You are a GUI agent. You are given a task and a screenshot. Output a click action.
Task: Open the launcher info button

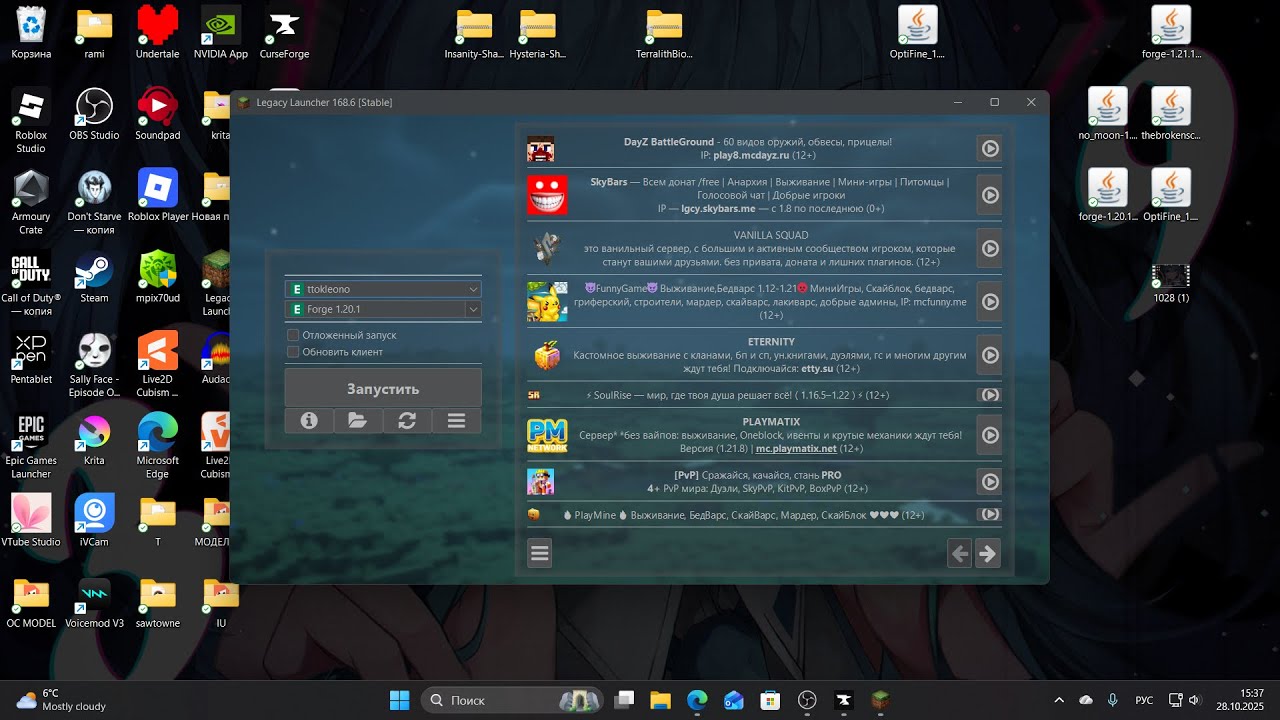pos(309,421)
